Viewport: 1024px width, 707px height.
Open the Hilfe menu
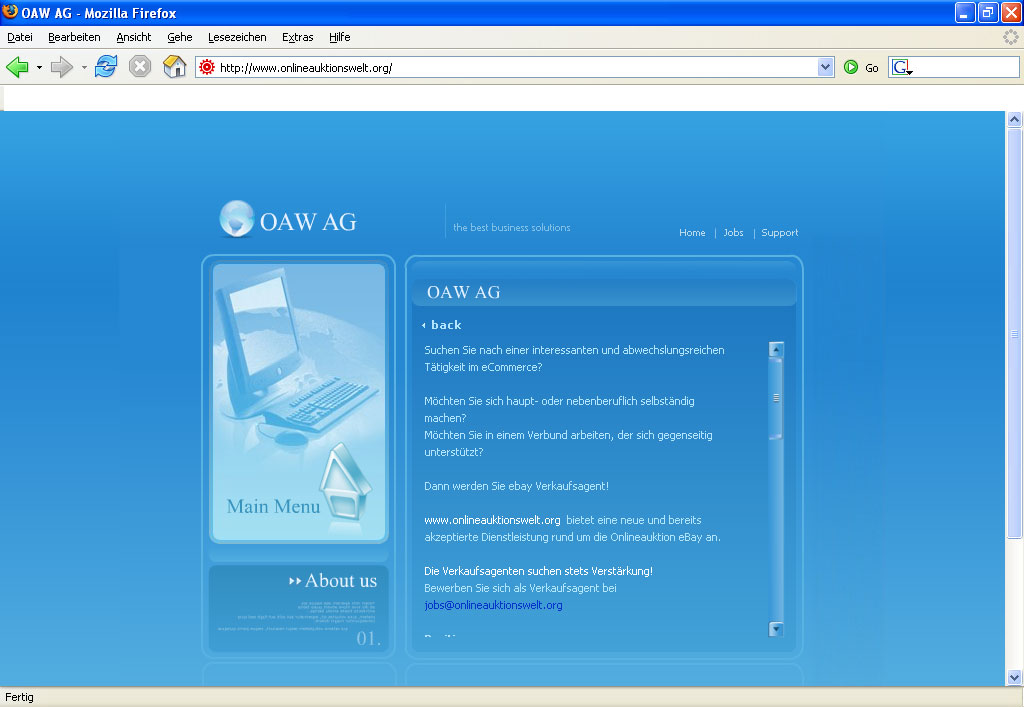click(x=340, y=37)
